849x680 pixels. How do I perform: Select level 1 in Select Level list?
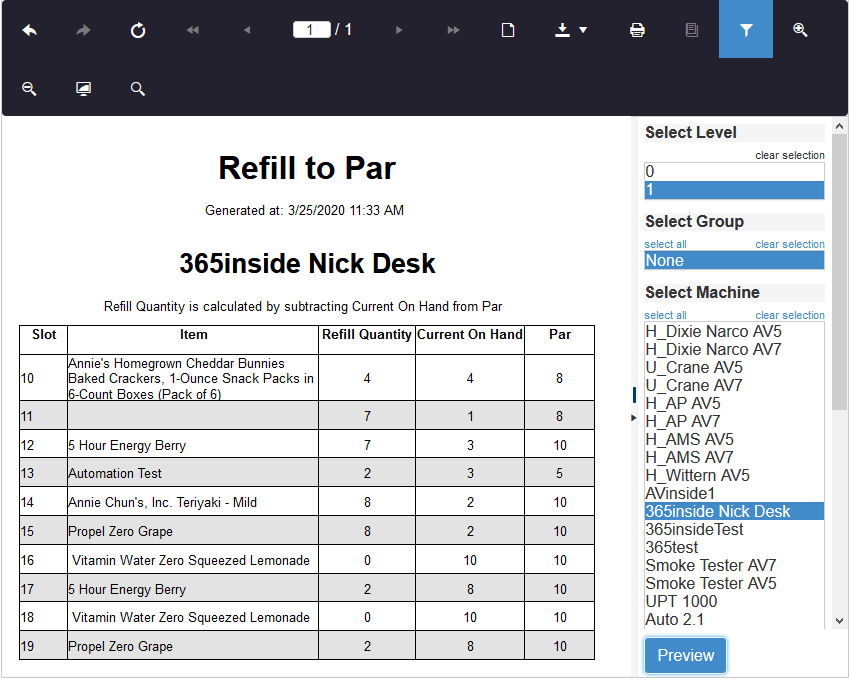[x=734, y=190]
